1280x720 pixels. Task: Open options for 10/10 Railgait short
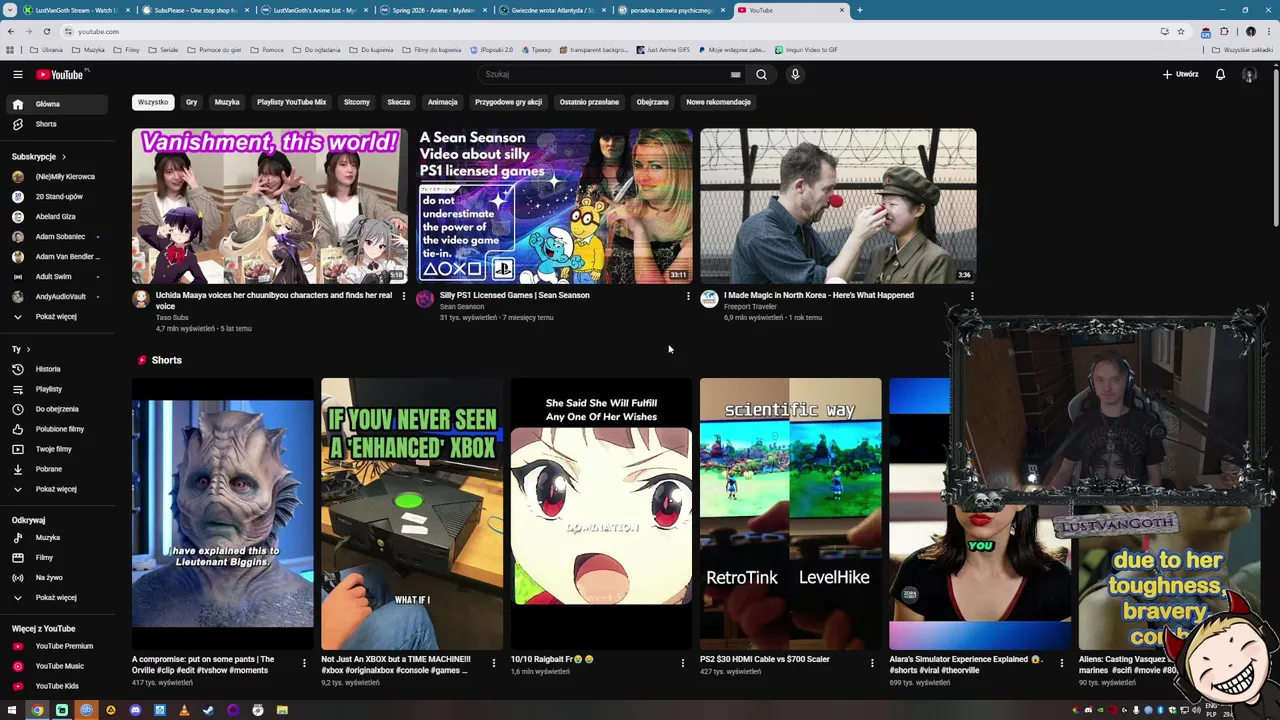[x=683, y=662]
